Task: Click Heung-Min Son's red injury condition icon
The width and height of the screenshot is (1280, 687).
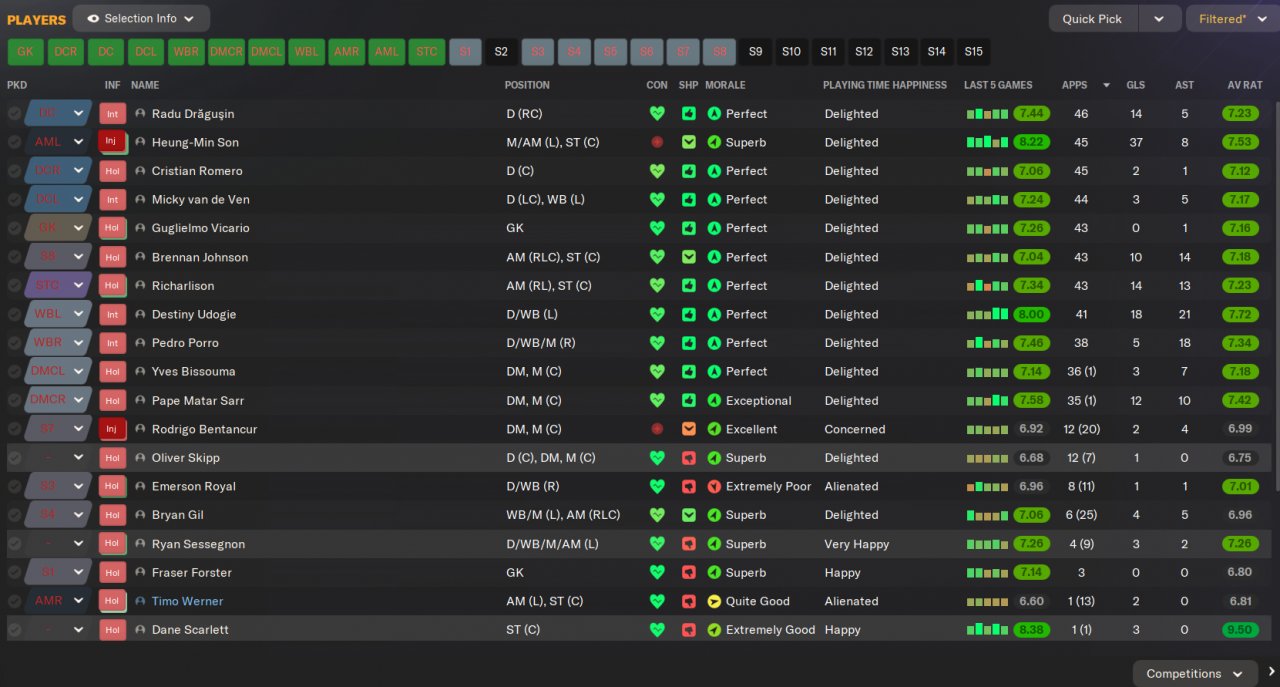Action: tap(657, 142)
